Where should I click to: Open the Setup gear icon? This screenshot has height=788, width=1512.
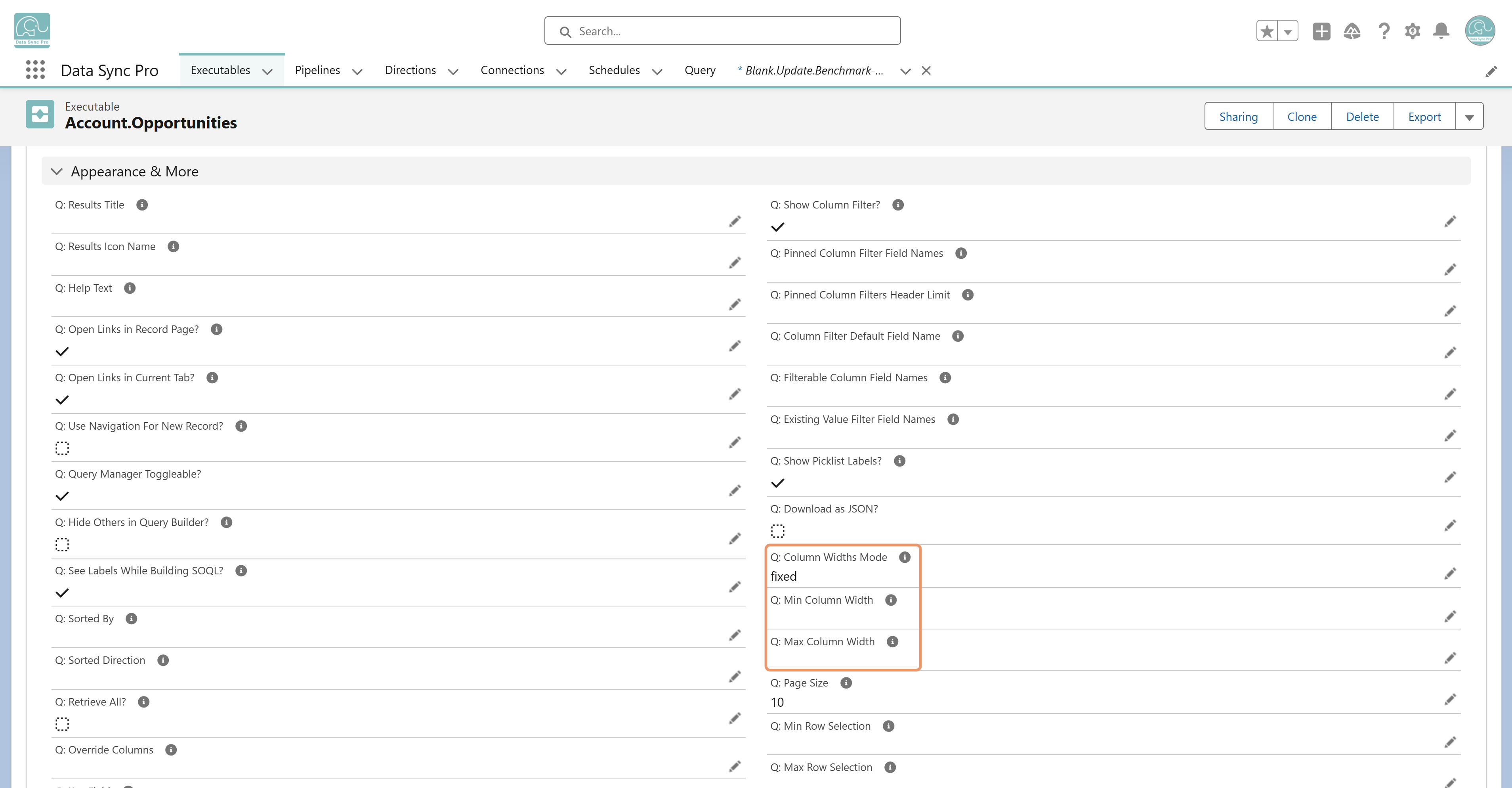tap(1412, 31)
